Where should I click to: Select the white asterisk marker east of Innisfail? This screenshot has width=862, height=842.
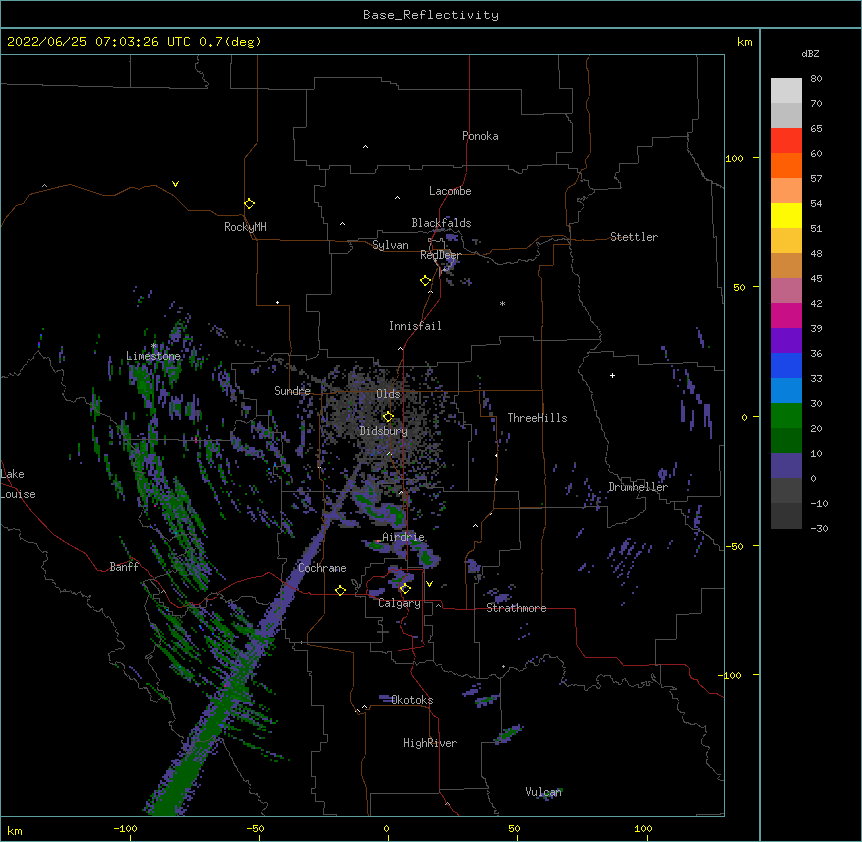pyautogui.click(x=502, y=303)
